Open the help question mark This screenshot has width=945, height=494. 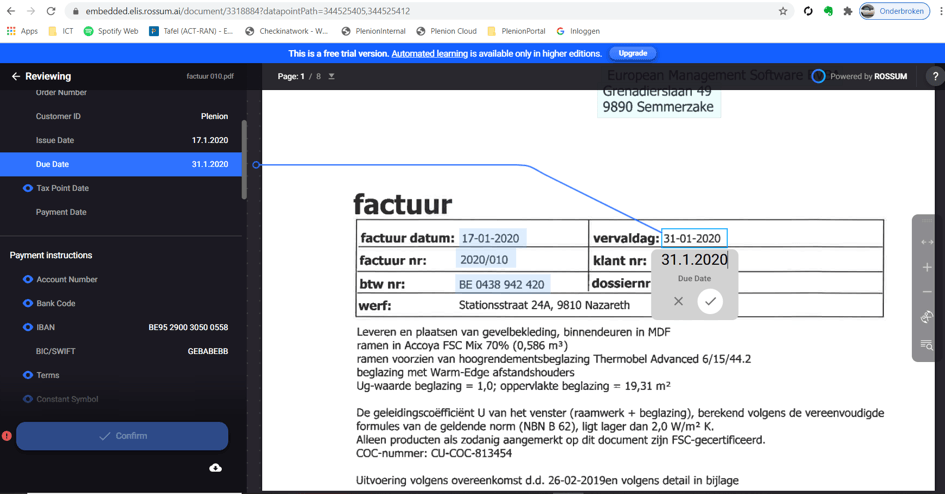pos(934,76)
